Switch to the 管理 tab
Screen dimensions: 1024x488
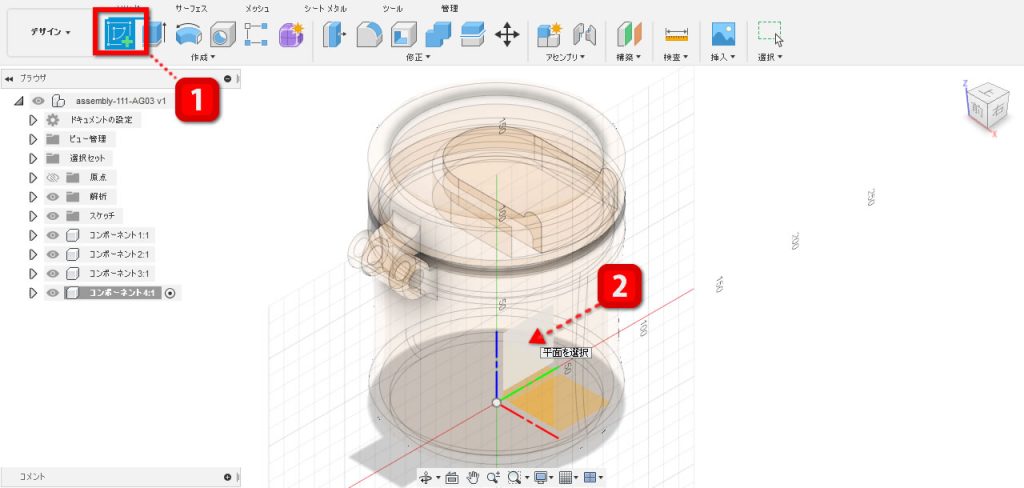(x=450, y=8)
